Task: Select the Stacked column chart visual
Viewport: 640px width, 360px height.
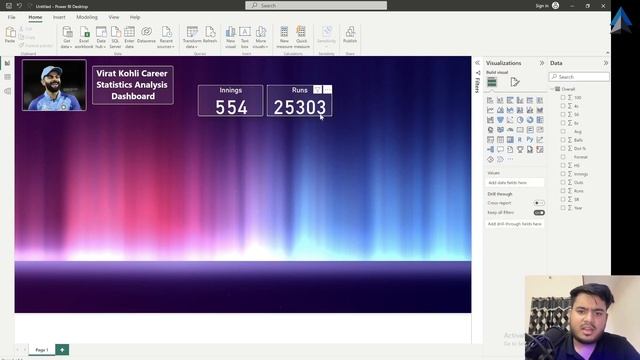Action: [500, 100]
